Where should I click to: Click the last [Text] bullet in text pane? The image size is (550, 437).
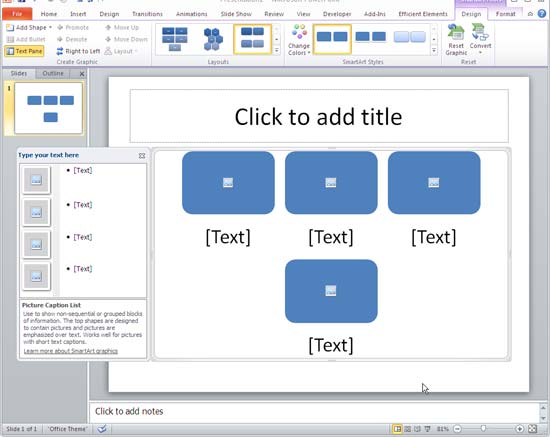coord(83,269)
